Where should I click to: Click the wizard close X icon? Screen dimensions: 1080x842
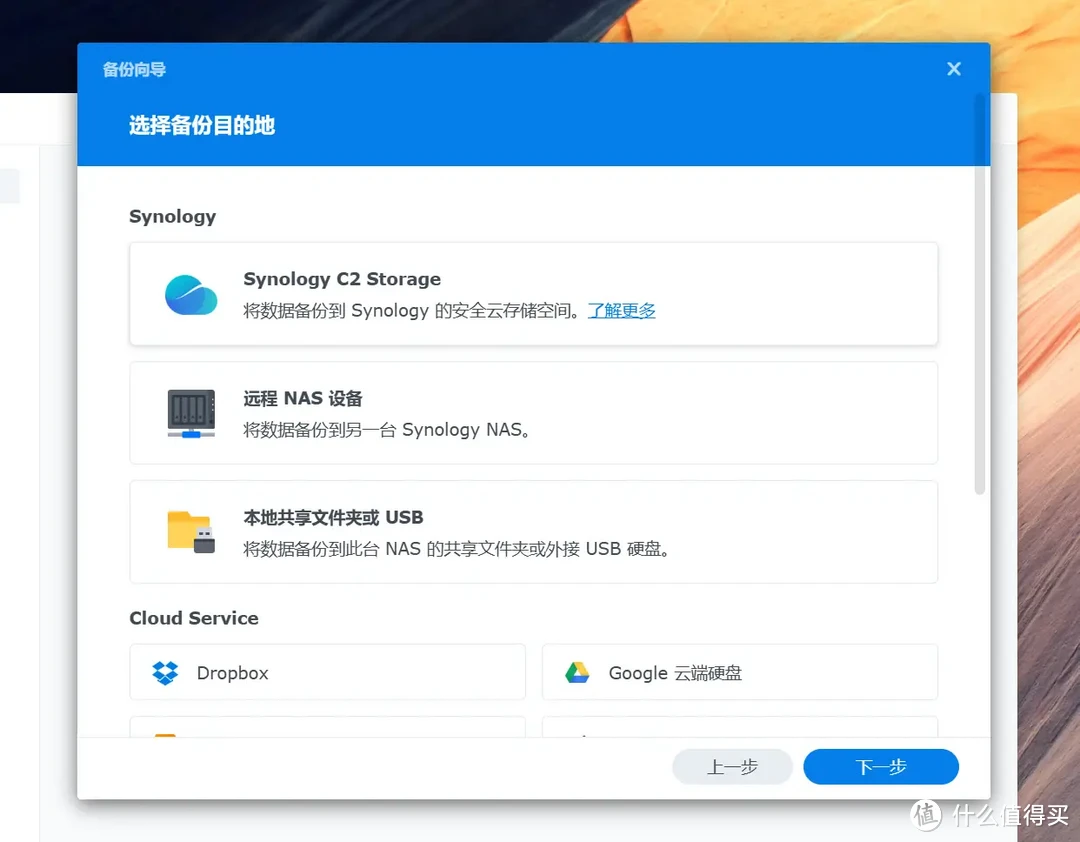pos(953,68)
